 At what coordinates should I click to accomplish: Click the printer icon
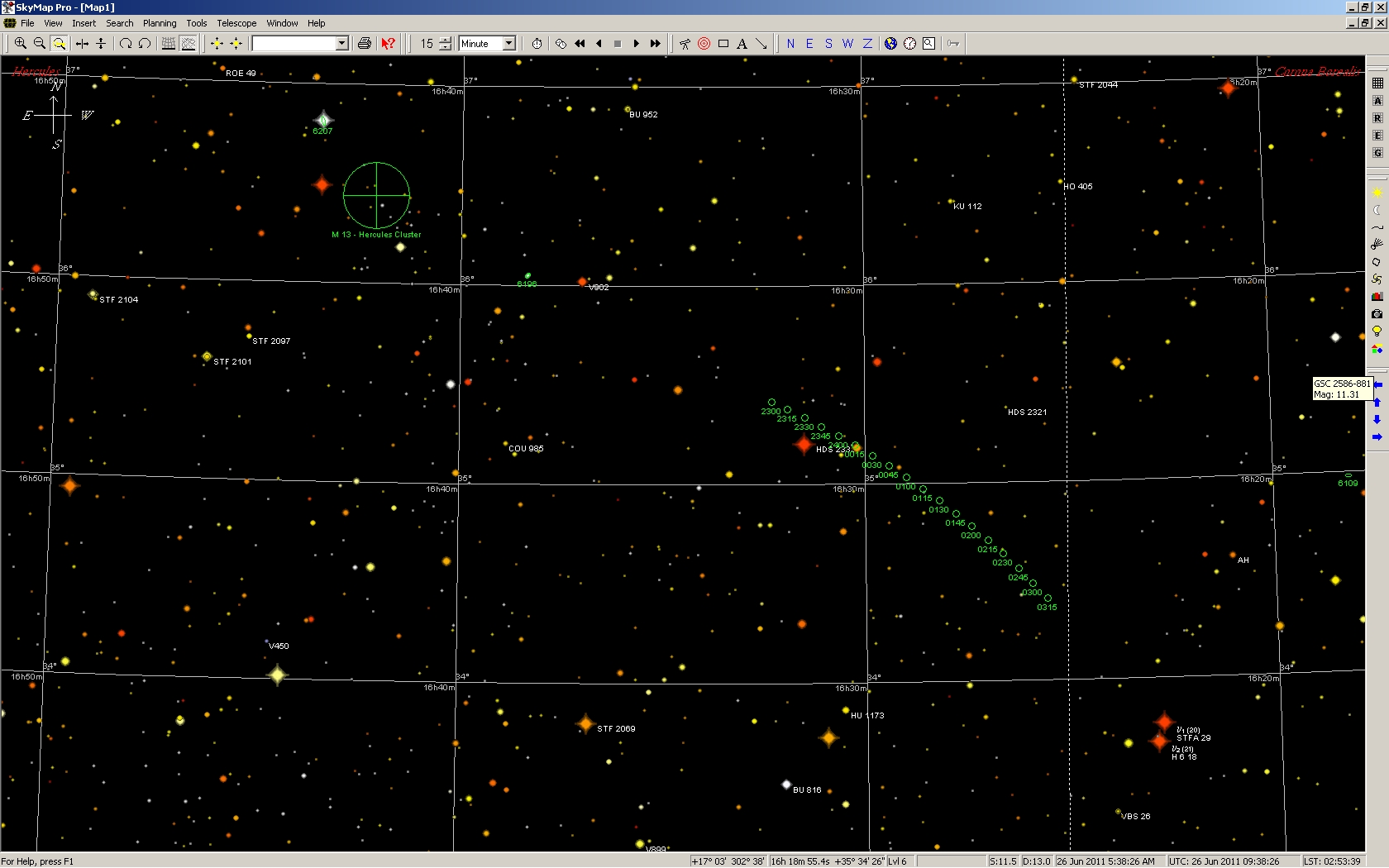tap(365, 44)
